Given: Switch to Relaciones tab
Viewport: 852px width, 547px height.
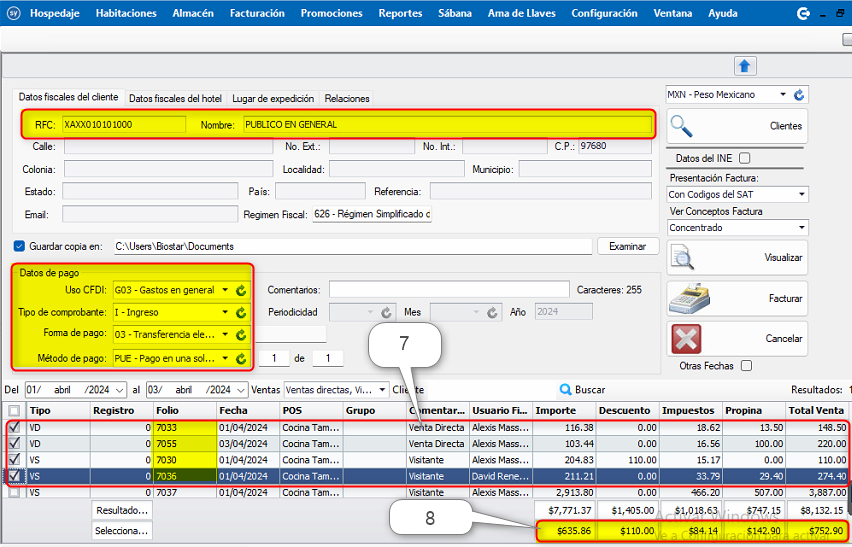Looking at the screenshot, I should tap(347, 98).
